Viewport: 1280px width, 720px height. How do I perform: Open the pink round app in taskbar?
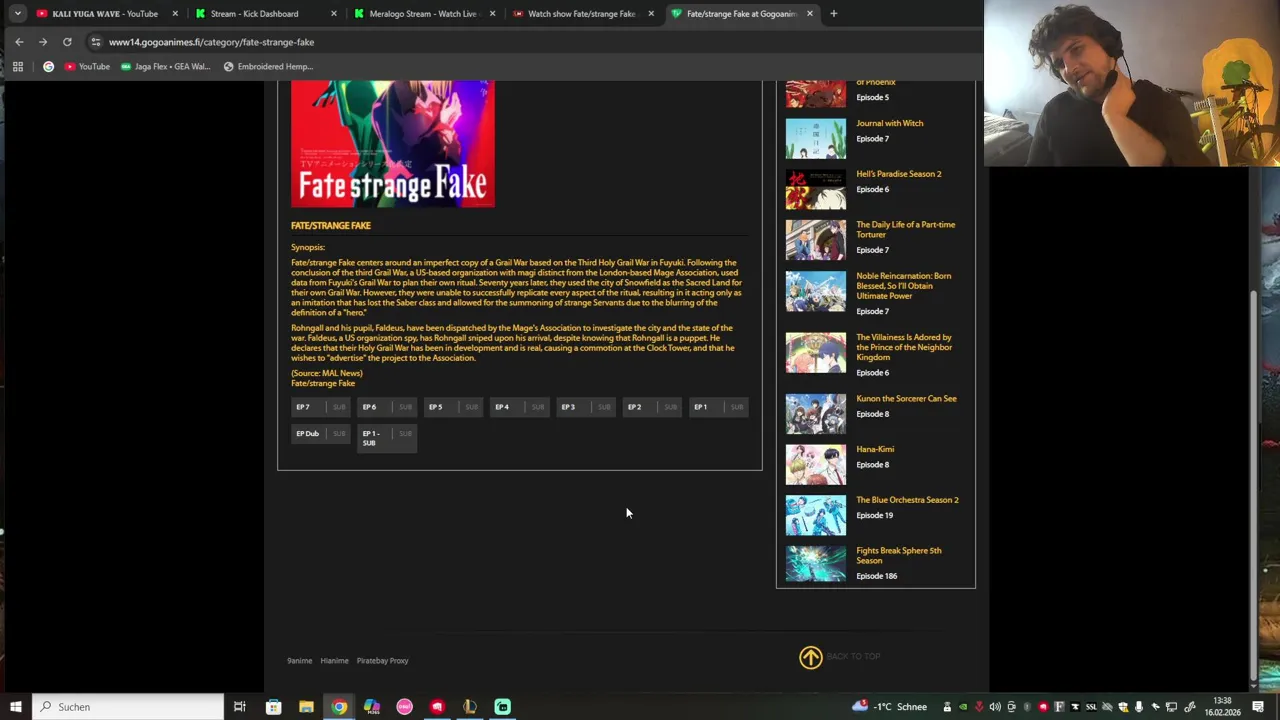(404, 707)
